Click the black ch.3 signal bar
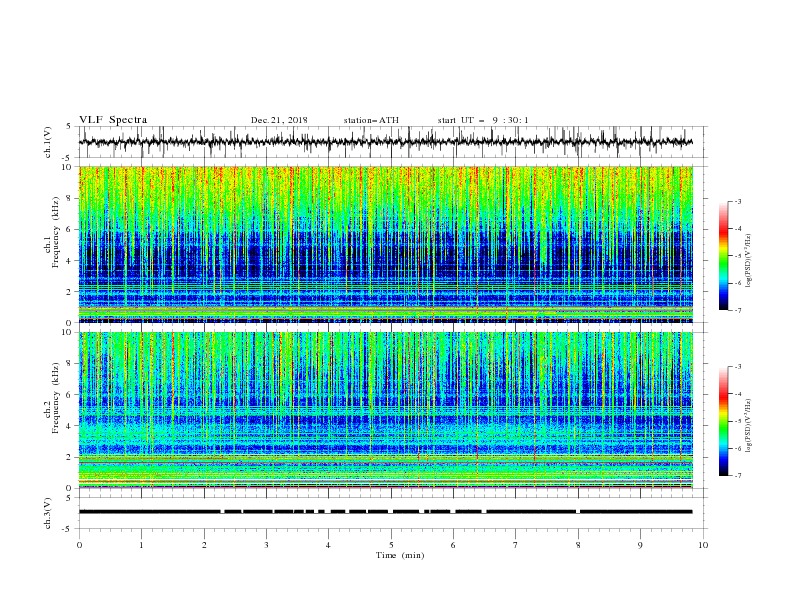The image size is (792, 612). (386, 512)
